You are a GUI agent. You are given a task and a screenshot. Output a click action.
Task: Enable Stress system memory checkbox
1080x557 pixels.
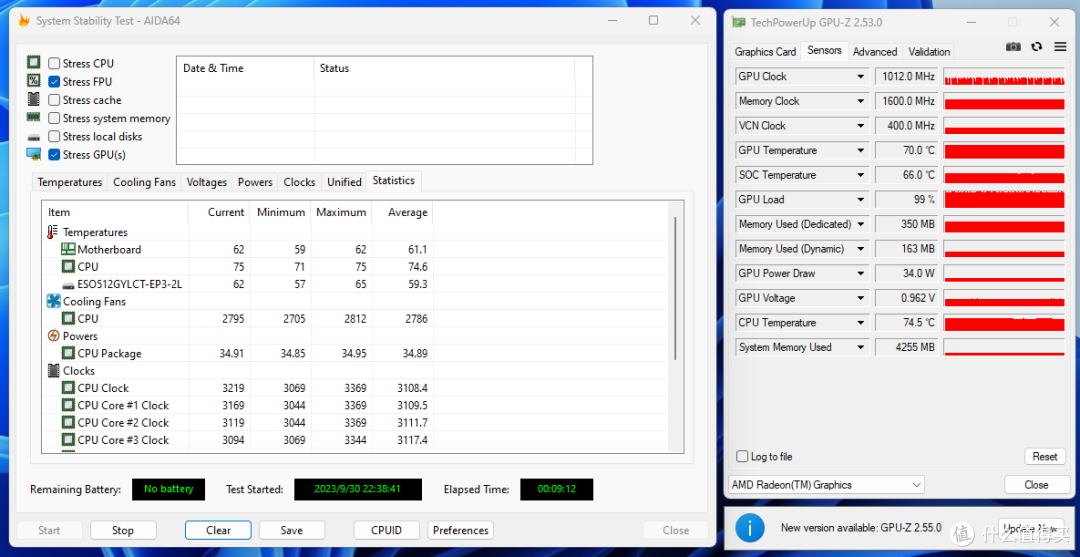pos(54,118)
